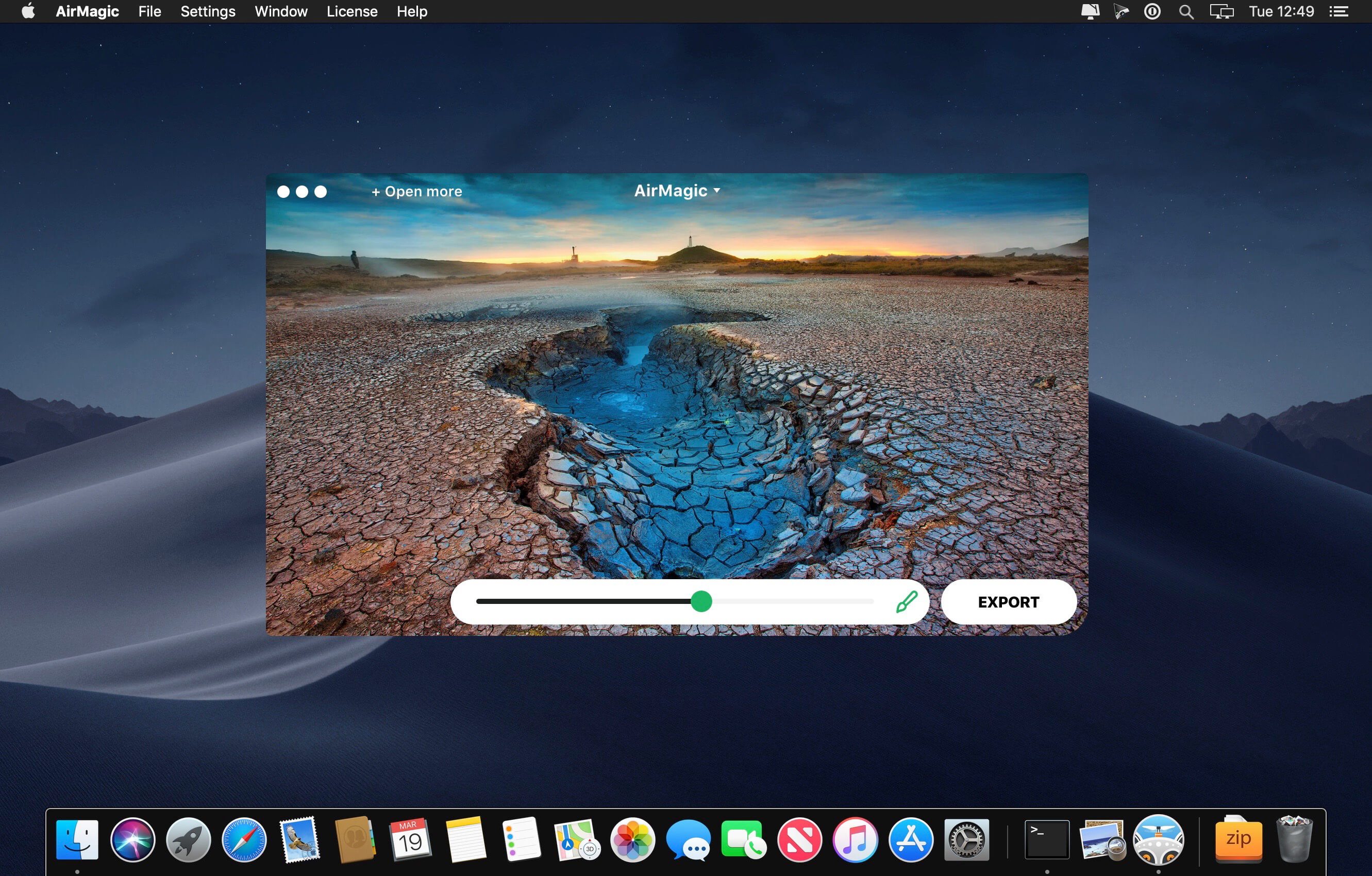This screenshot has width=1372, height=876.
Task: Open Safari compass icon in Dock
Action: [x=244, y=839]
